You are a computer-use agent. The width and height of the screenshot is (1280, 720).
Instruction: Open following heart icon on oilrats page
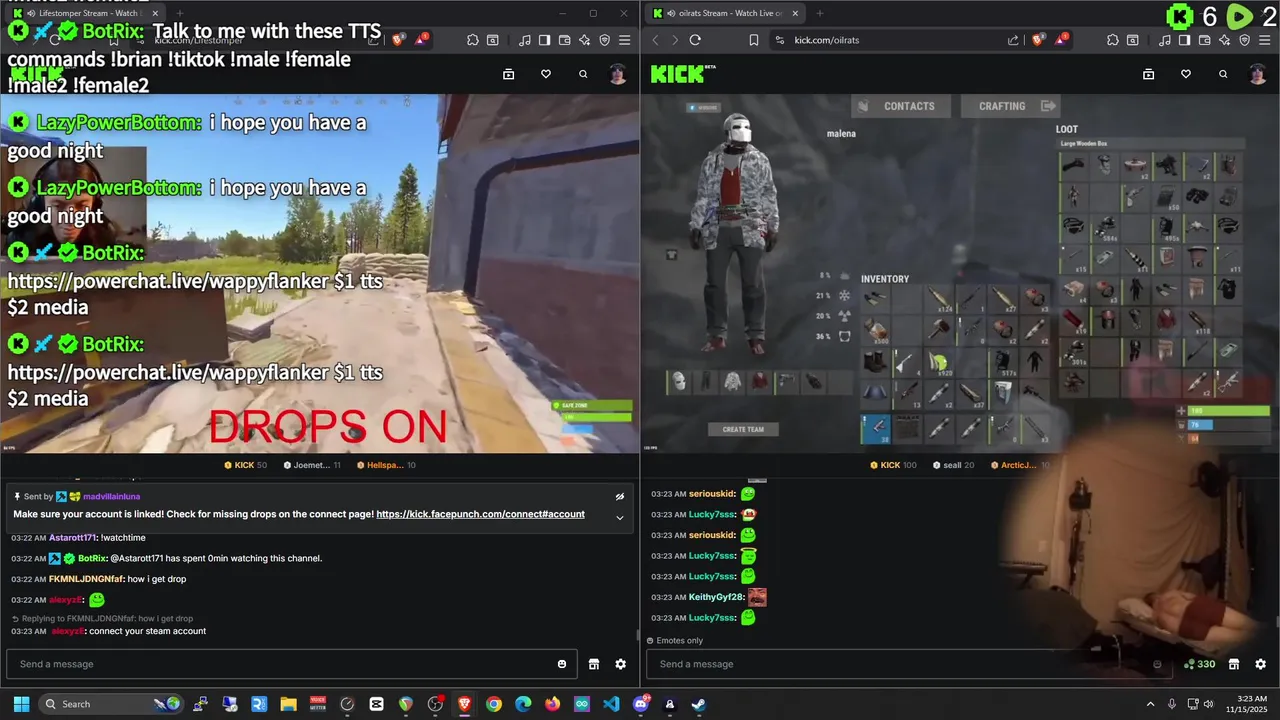point(1186,74)
